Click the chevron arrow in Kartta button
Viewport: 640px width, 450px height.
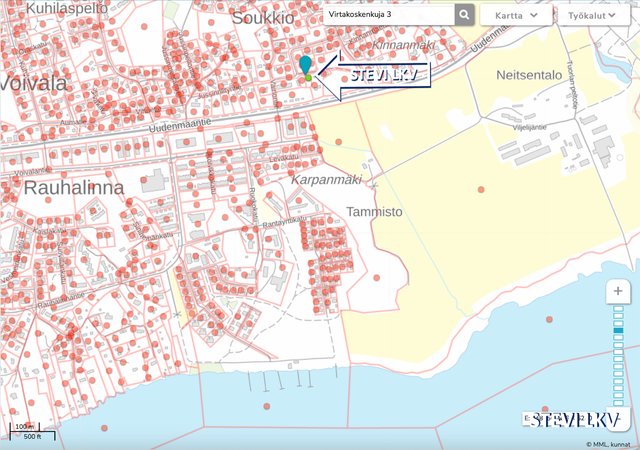tap(535, 15)
